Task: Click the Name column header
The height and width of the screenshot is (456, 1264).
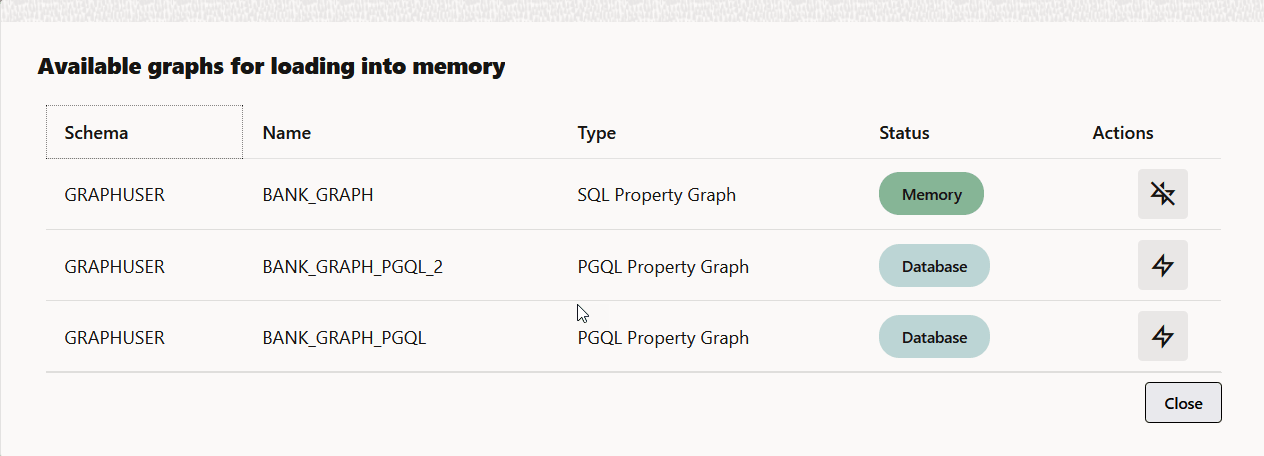Action: tap(287, 133)
